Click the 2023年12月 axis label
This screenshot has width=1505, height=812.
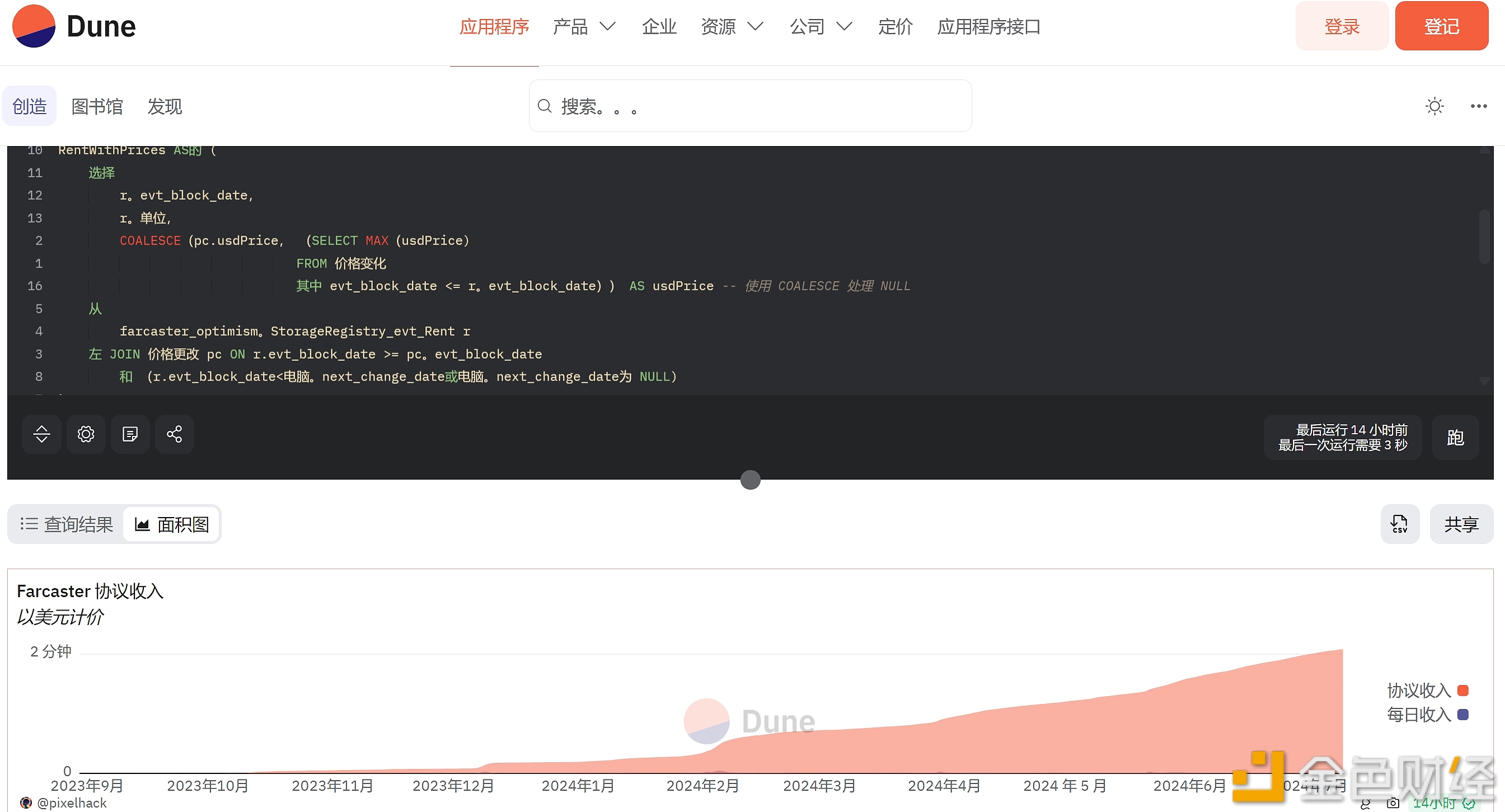(453, 785)
